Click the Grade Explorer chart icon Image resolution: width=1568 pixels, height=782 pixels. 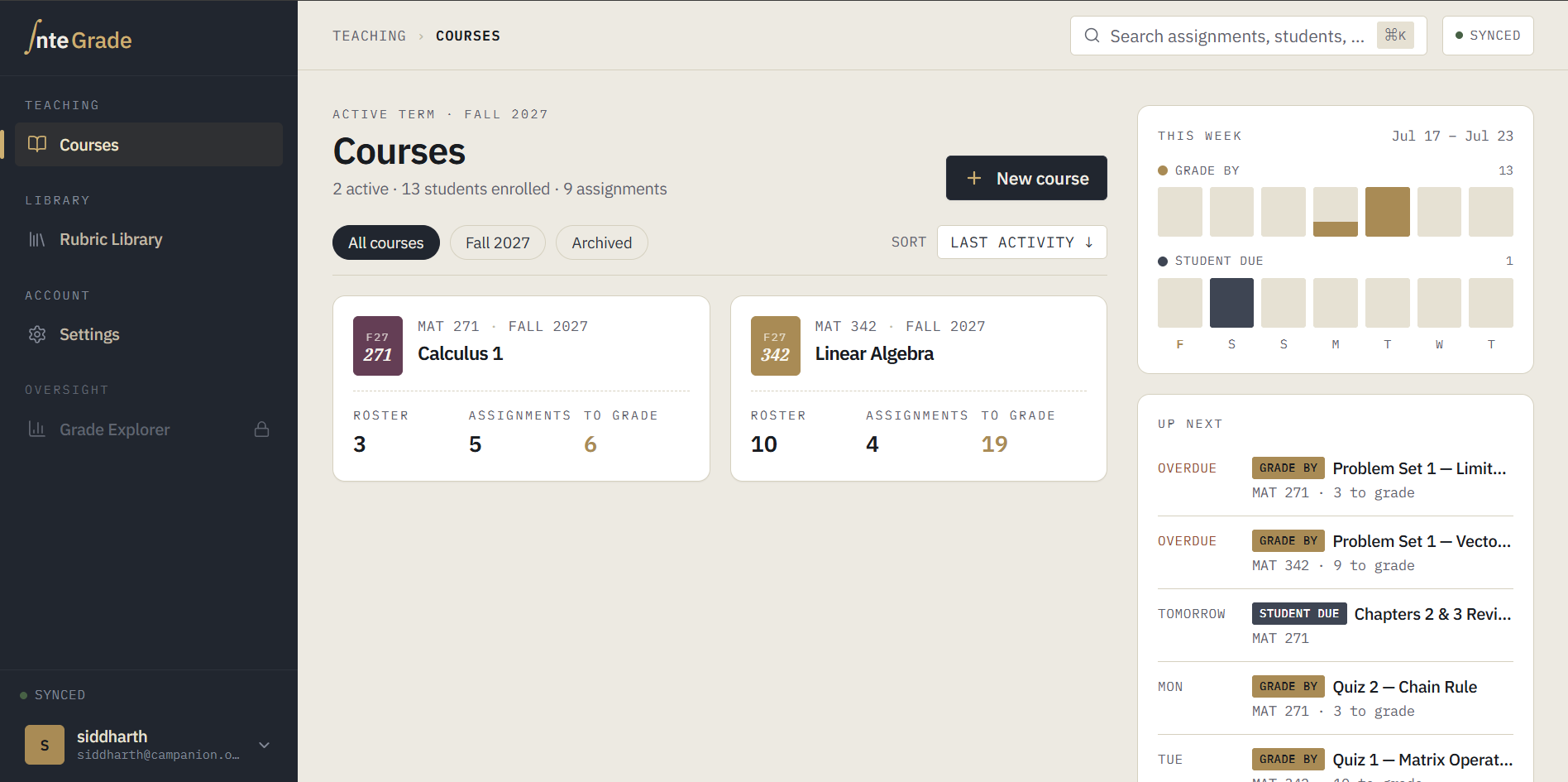coord(37,429)
